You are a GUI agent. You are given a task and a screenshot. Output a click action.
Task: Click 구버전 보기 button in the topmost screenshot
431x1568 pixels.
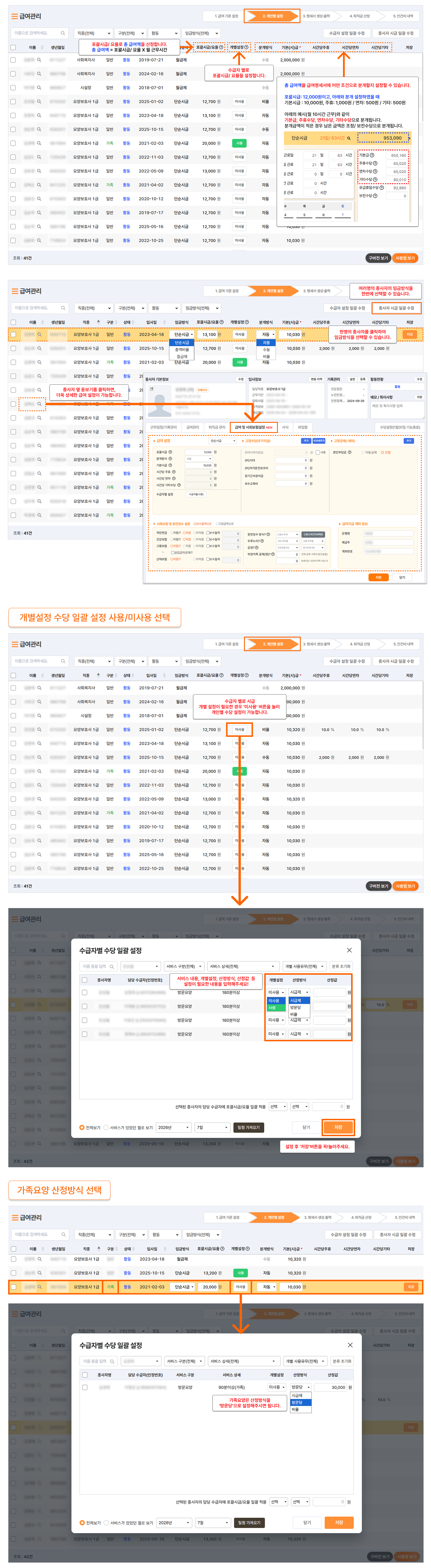(x=378, y=258)
